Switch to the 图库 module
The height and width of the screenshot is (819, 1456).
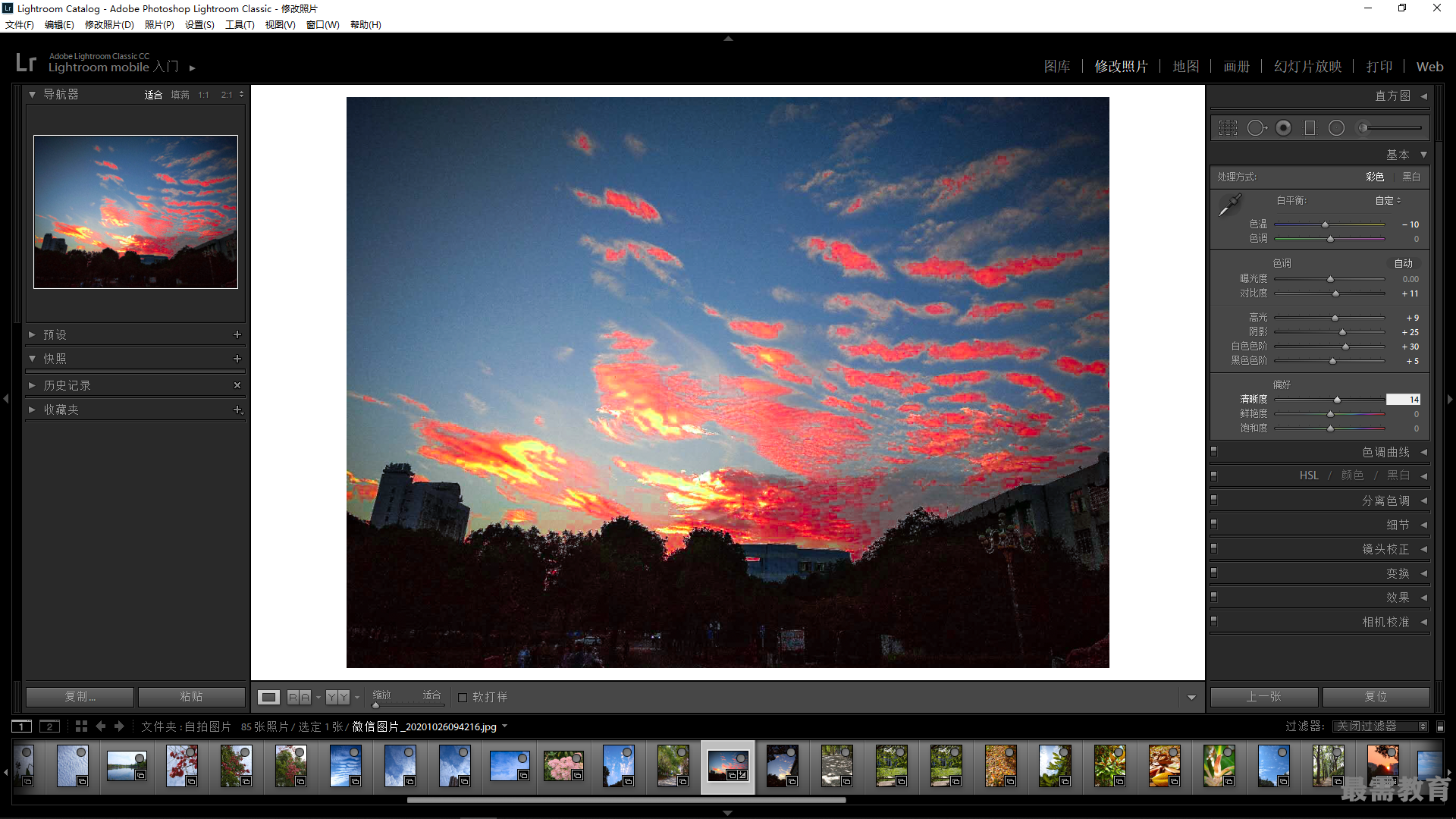[1057, 67]
